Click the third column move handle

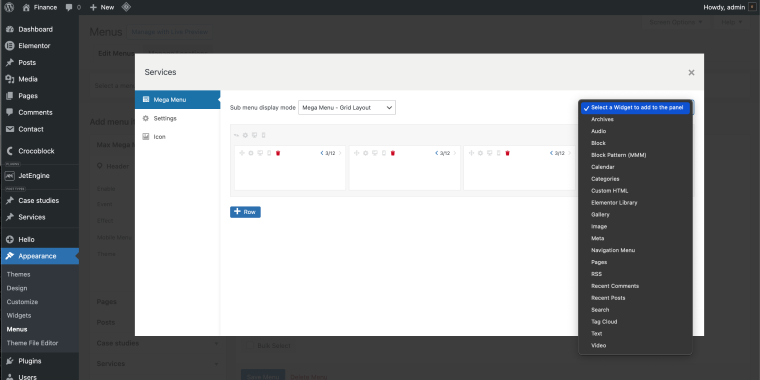(471, 153)
